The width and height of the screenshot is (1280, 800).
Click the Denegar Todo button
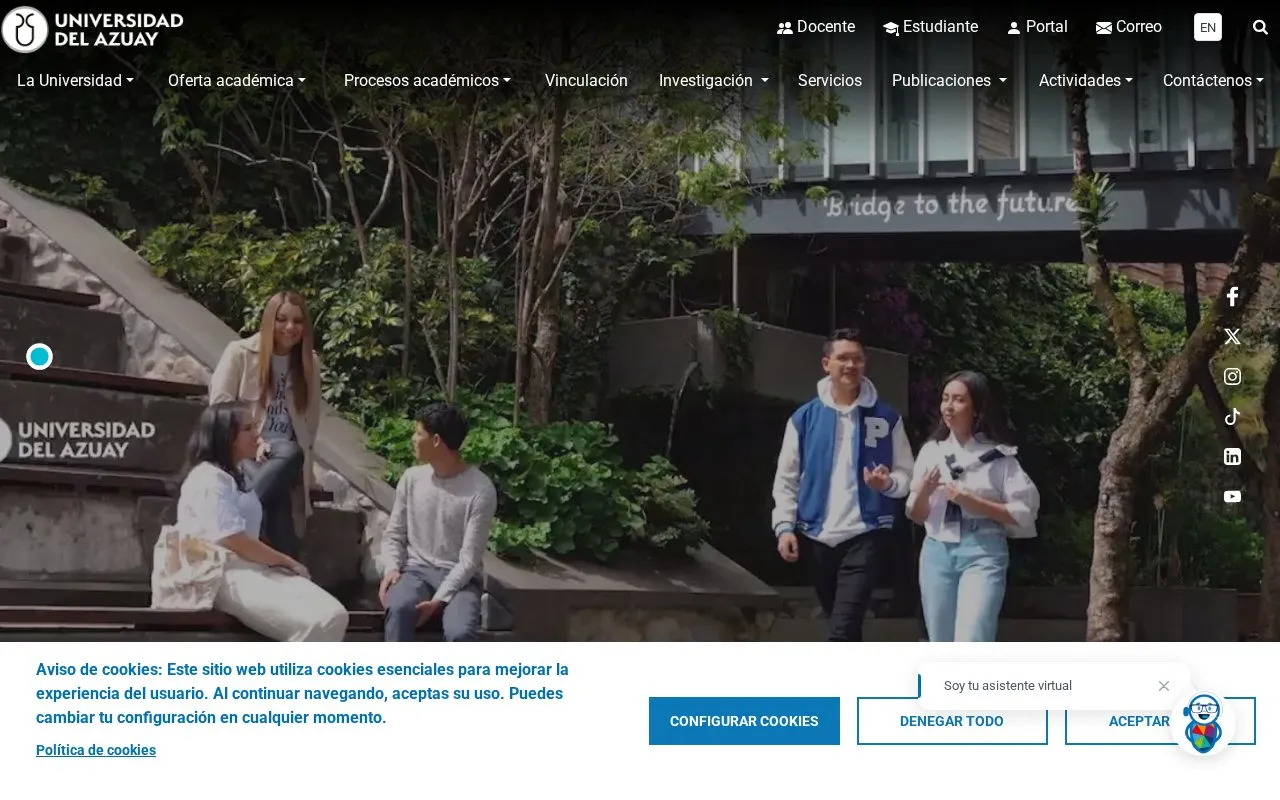[952, 721]
